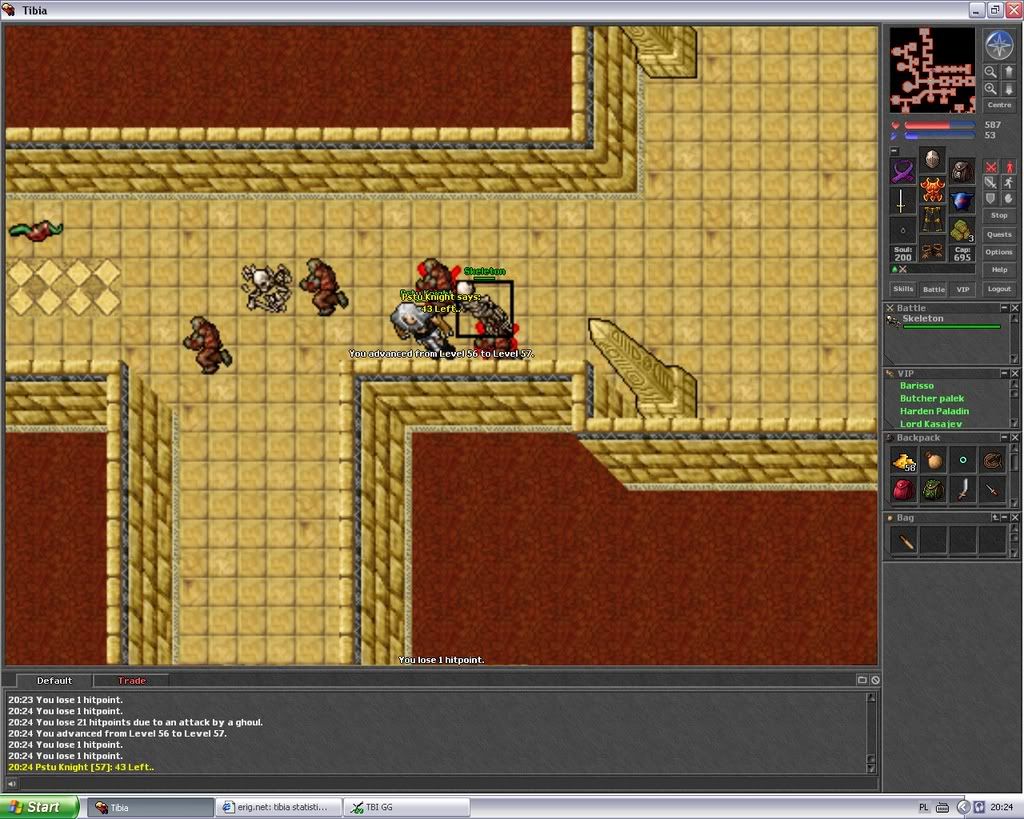Enable defensive fight mode
1024x819 pixels.
coord(991,199)
